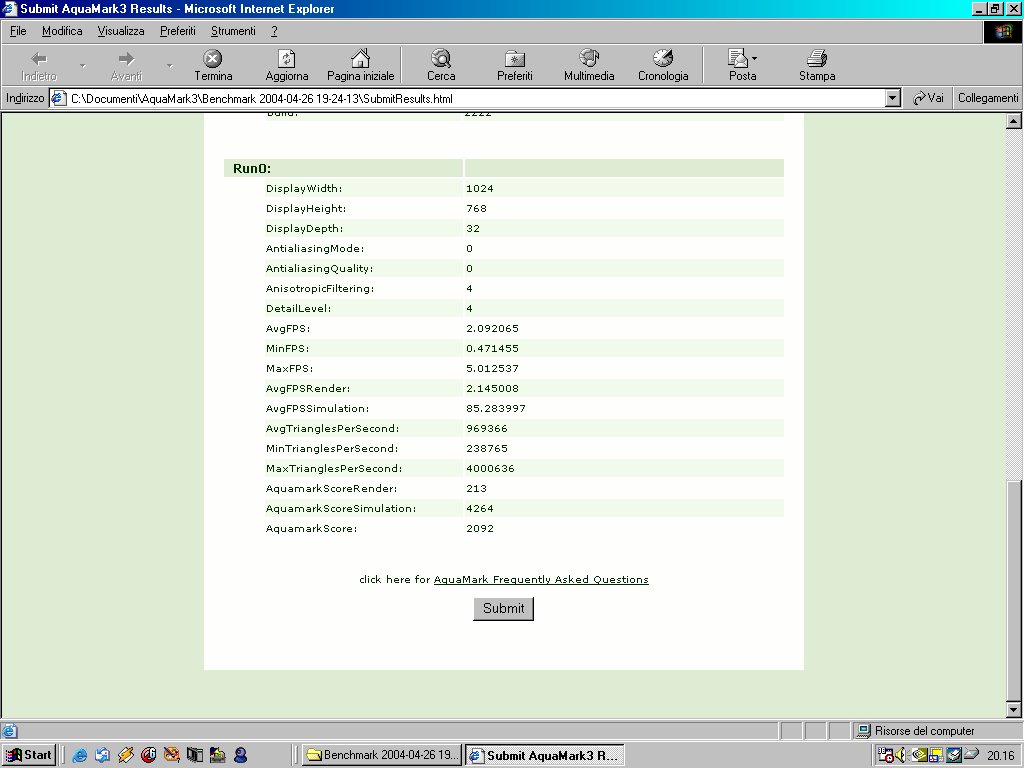The width and height of the screenshot is (1024, 768).
Task: Launch the lightning bolt Winamp quick launch icon
Action: click(125, 756)
